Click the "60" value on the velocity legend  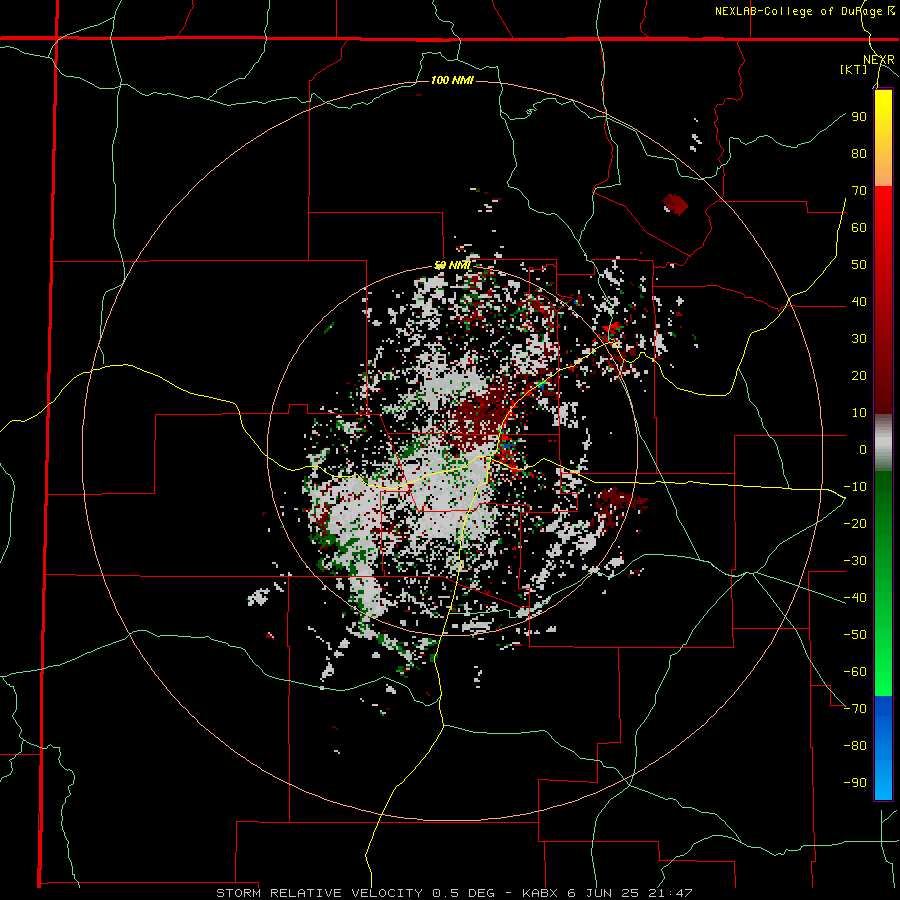pos(859,227)
